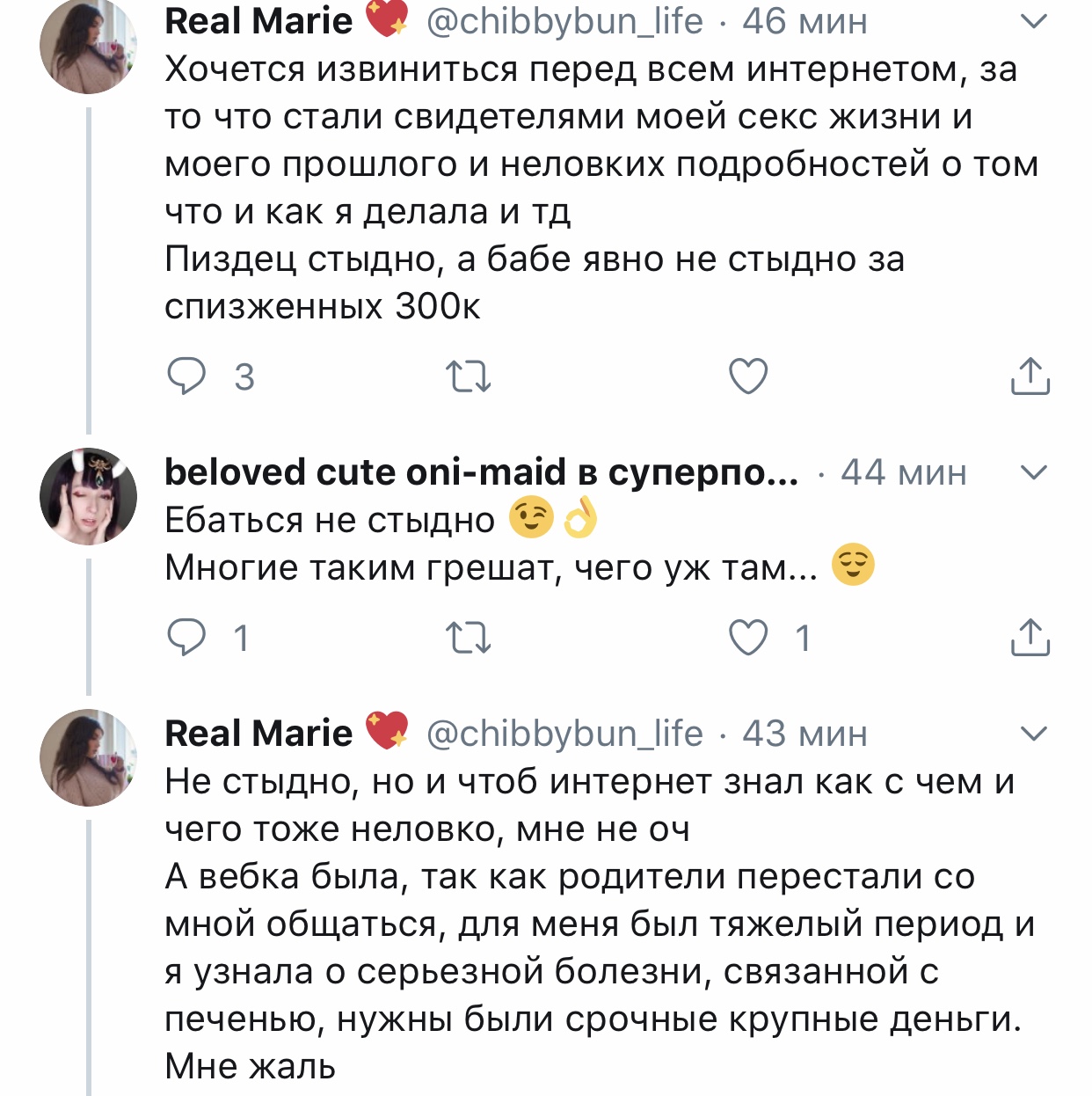The height and width of the screenshot is (1096, 1092).
Task: Like Real Marie's tweet mentioning 300к
Action: 748,376
